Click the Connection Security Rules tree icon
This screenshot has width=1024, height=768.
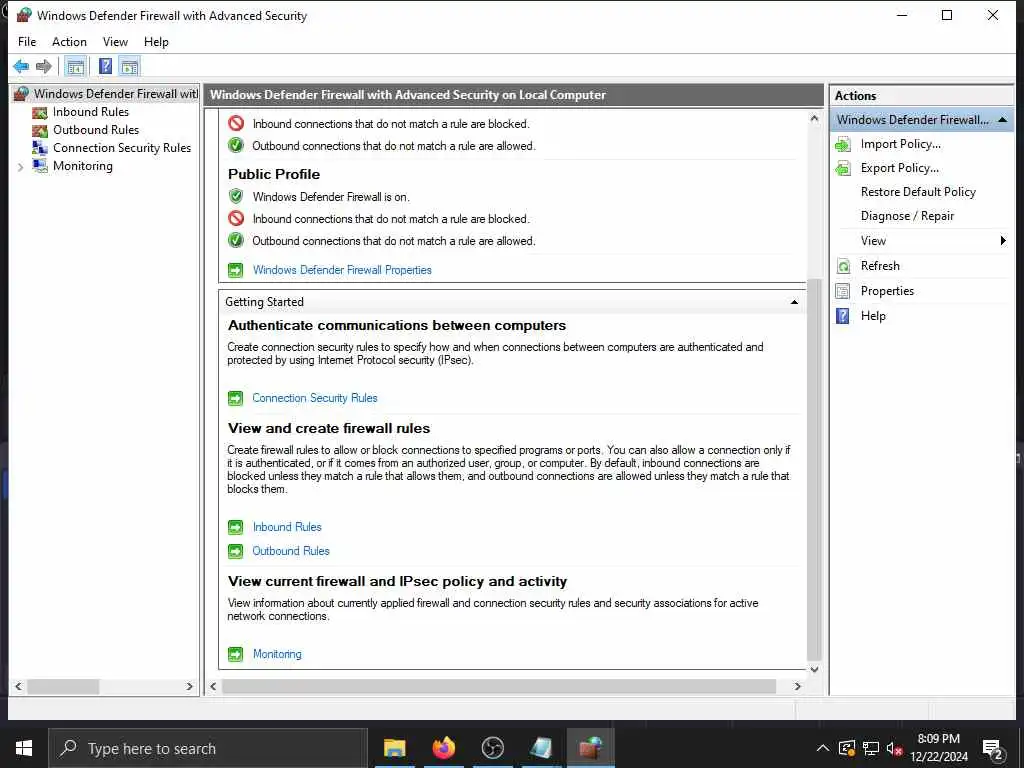(x=40, y=148)
